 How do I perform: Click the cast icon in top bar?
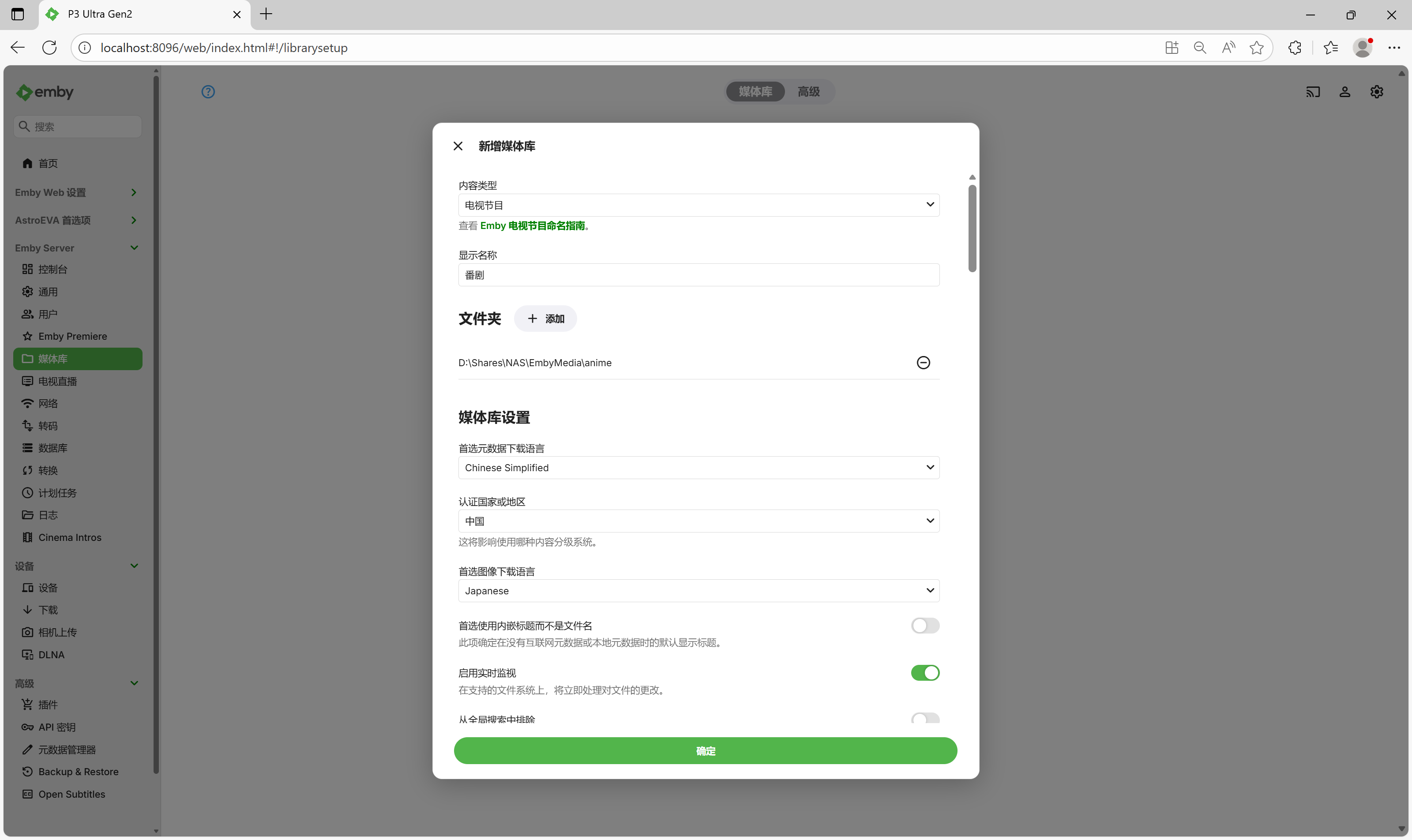tap(1313, 91)
